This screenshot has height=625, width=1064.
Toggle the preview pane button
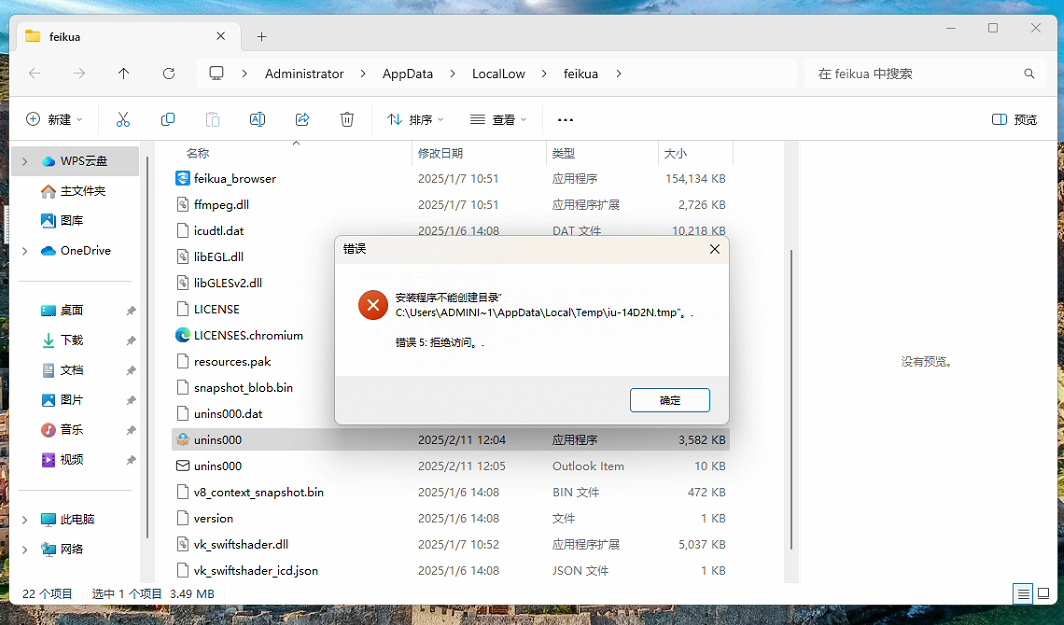coord(1014,119)
